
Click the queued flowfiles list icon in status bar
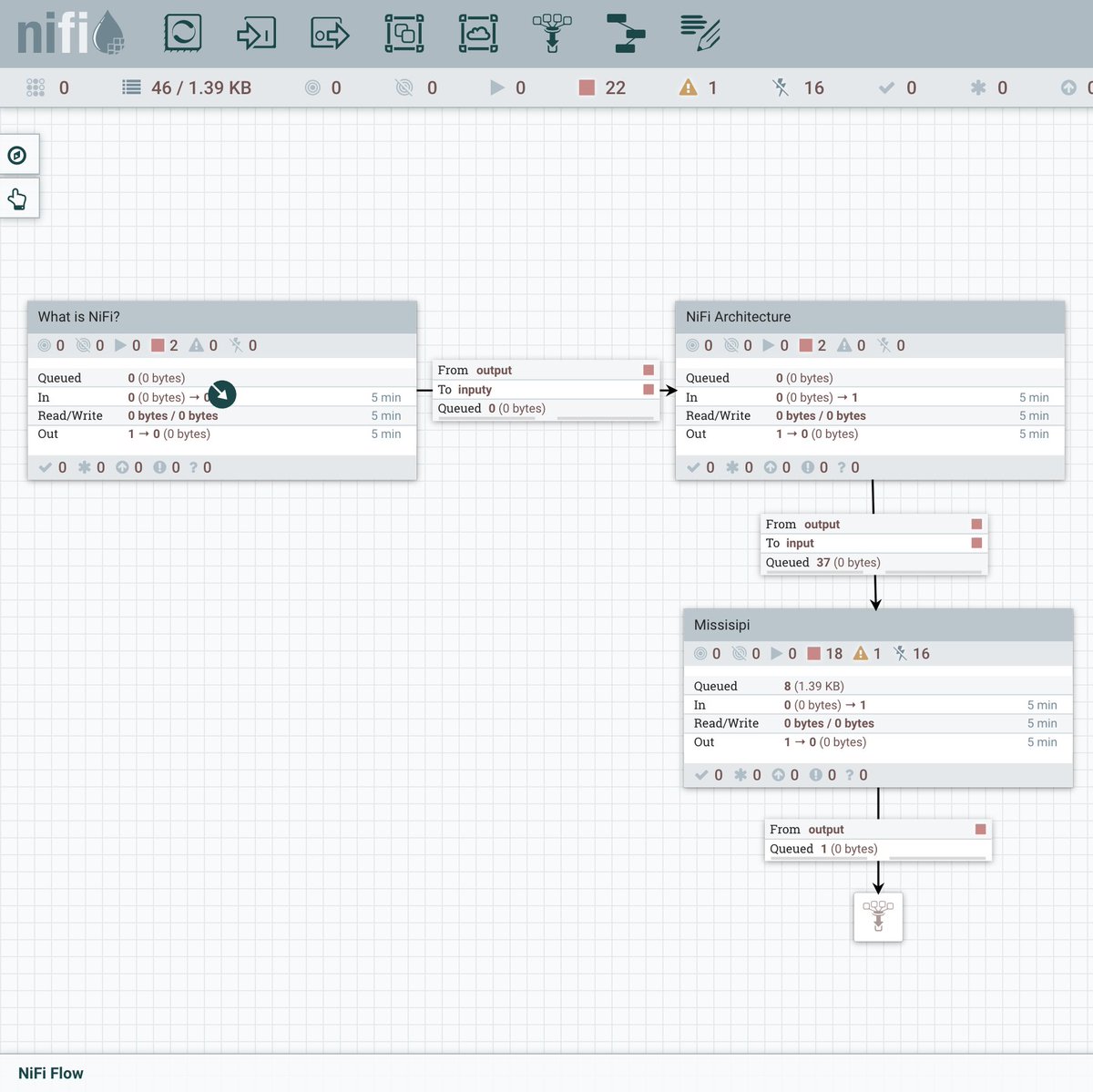coord(132,87)
